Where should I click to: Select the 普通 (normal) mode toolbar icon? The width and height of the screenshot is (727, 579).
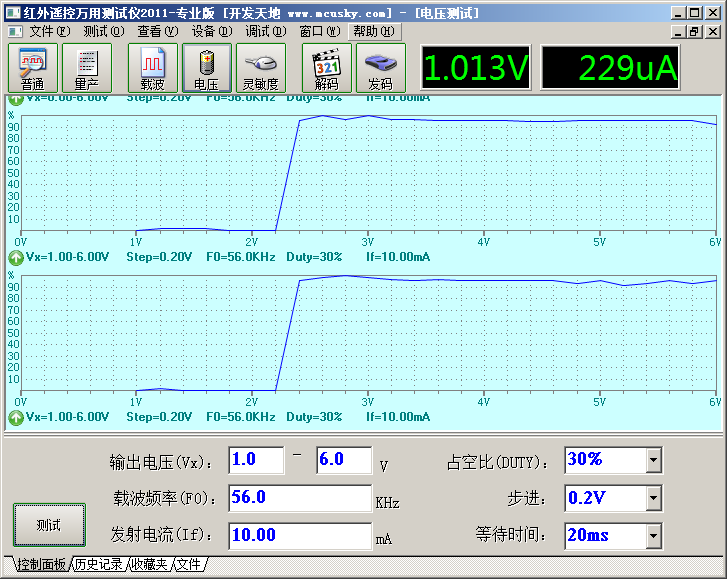pyautogui.click(x=33, y=68)
